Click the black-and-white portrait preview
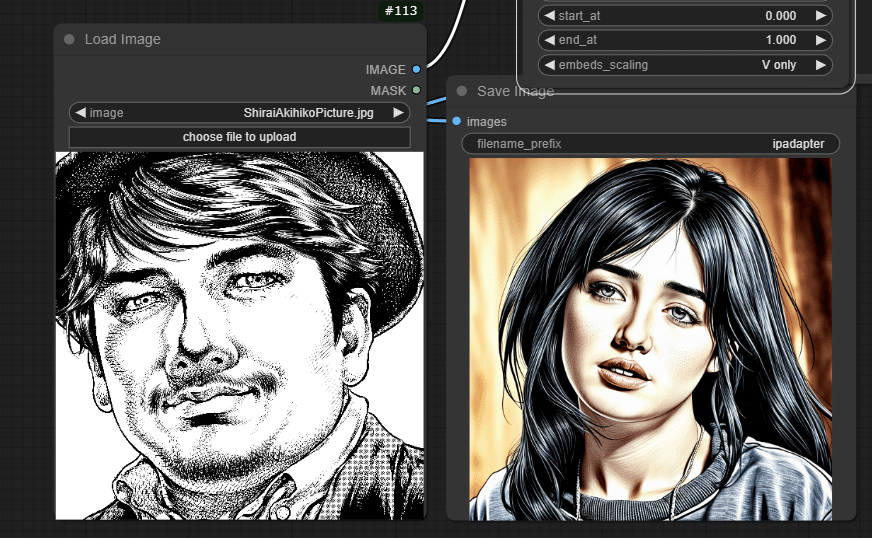Screen dimensions: 872x538 (240, 335)
